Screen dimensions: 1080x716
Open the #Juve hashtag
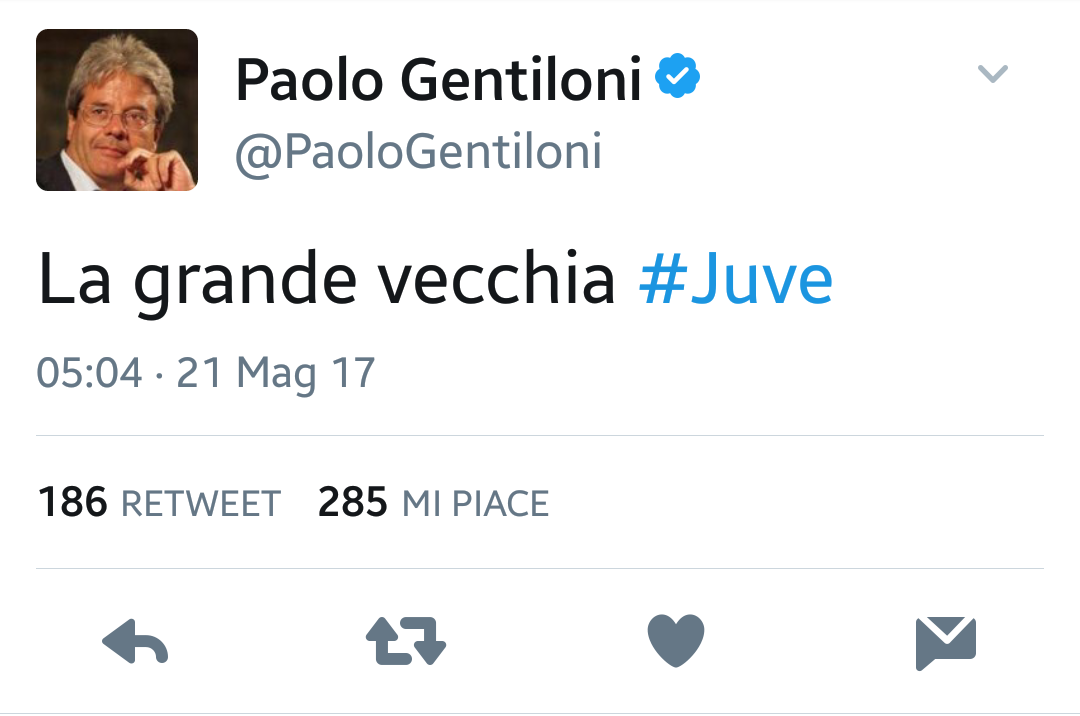pyautogui.click(x=735, y=281)
